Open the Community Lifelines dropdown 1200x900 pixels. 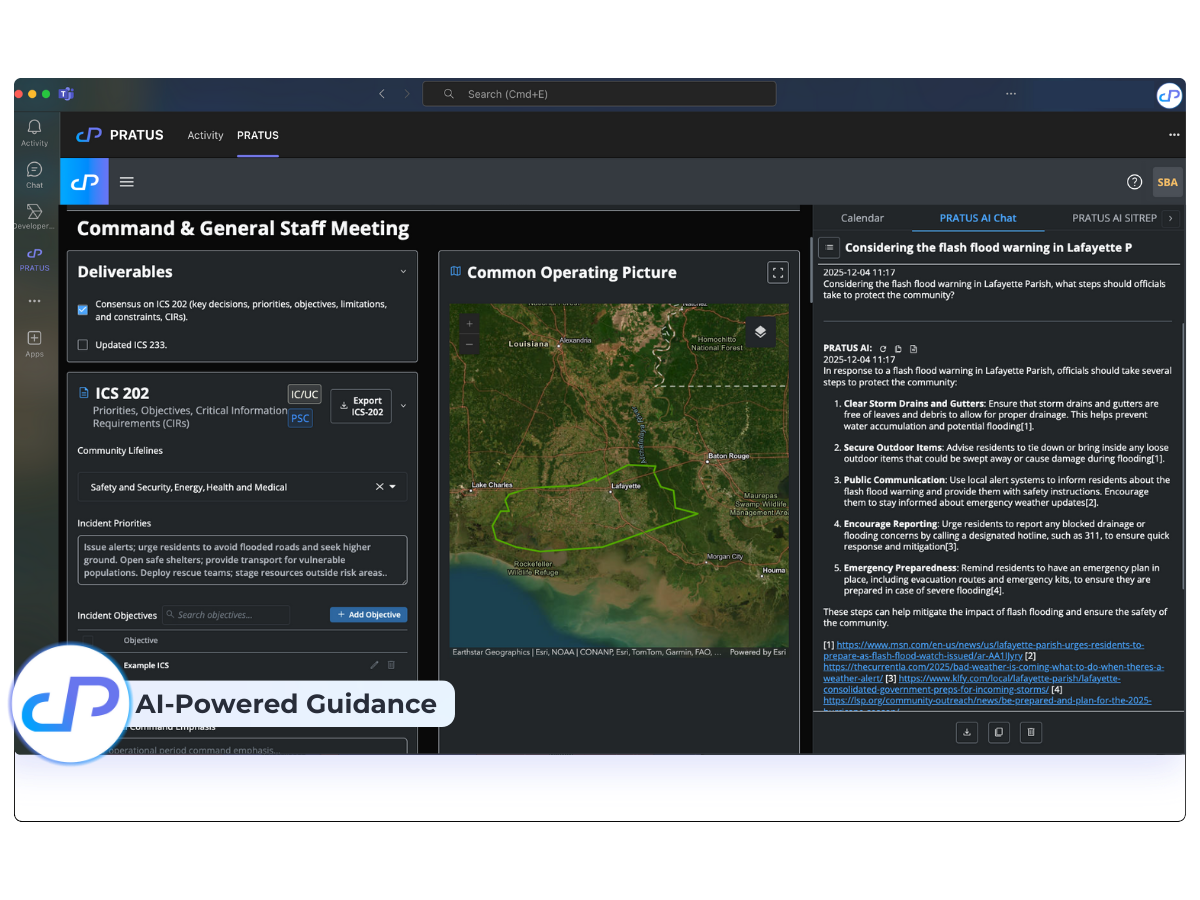coord(392,487)
